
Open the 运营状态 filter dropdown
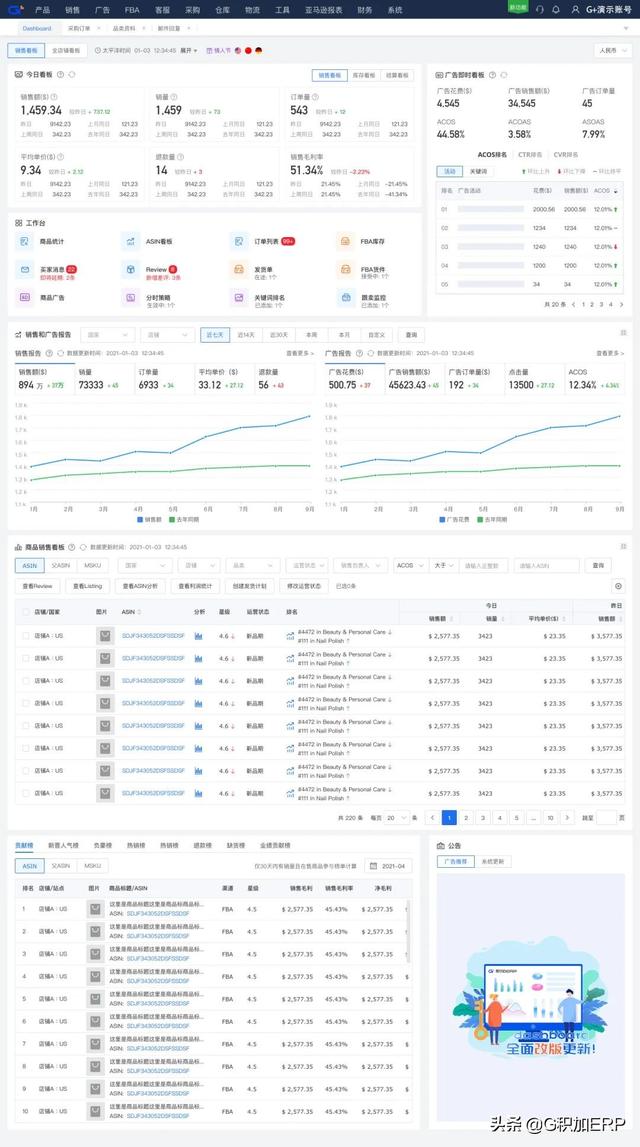pos(306,565)
